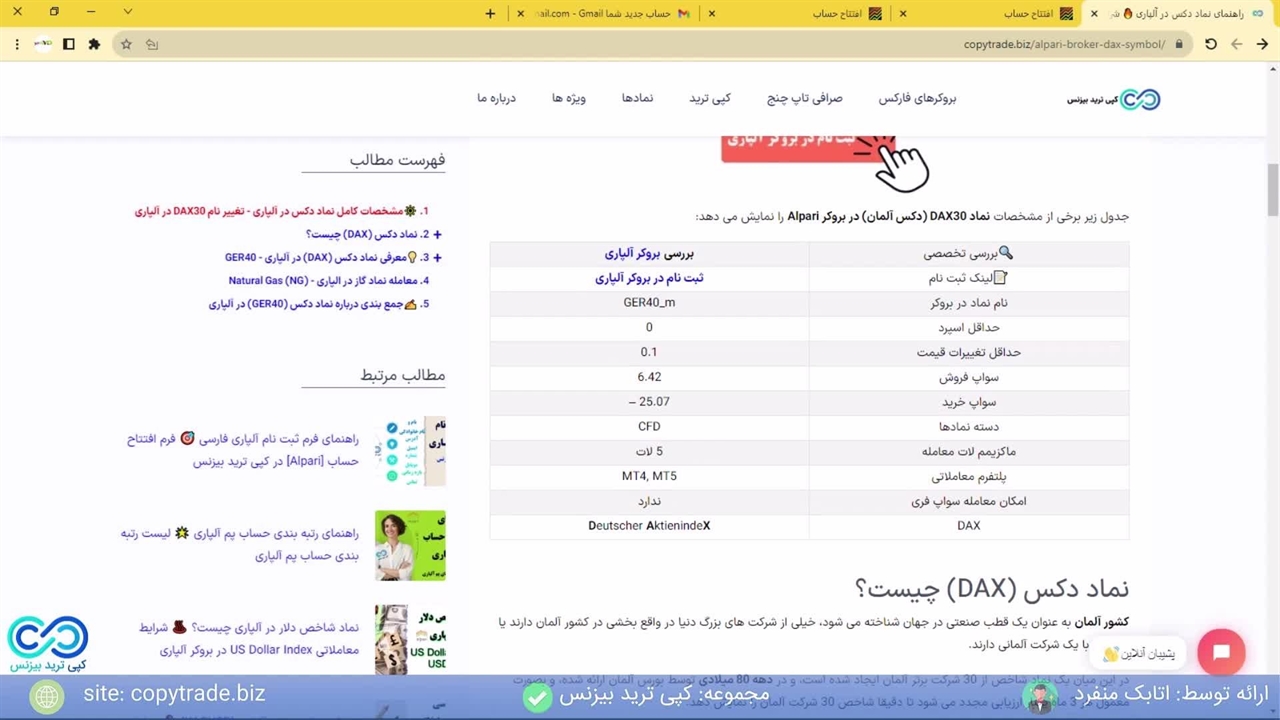
Task: Expand the plus beside 'معرفی نماد دکس (DAX)' entry
Action: 437,257
